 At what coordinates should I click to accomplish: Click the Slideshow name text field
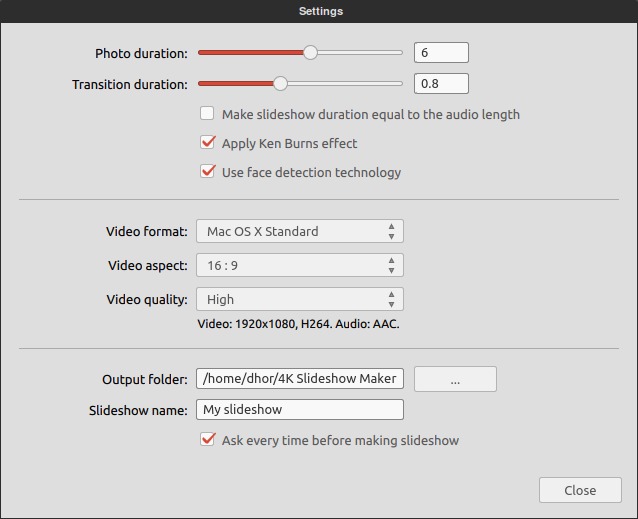tap(299, 409)
